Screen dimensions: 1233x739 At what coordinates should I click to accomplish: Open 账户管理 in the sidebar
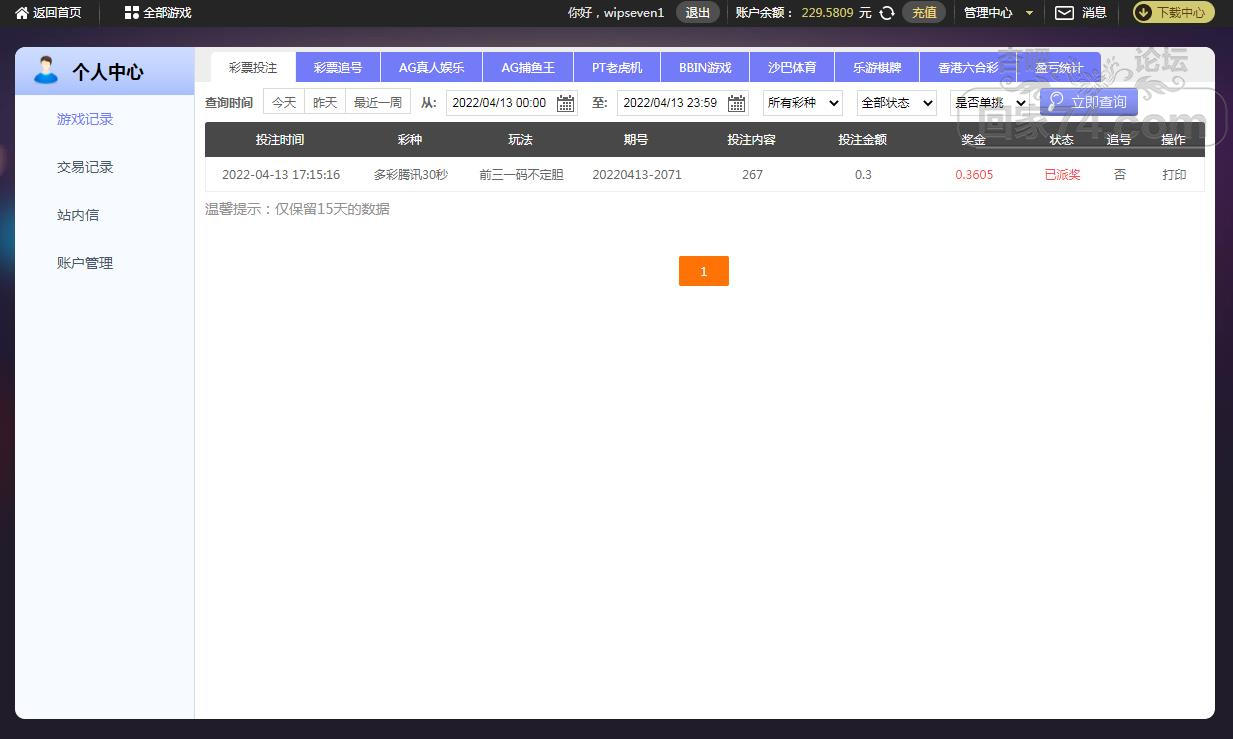point(85,263)
